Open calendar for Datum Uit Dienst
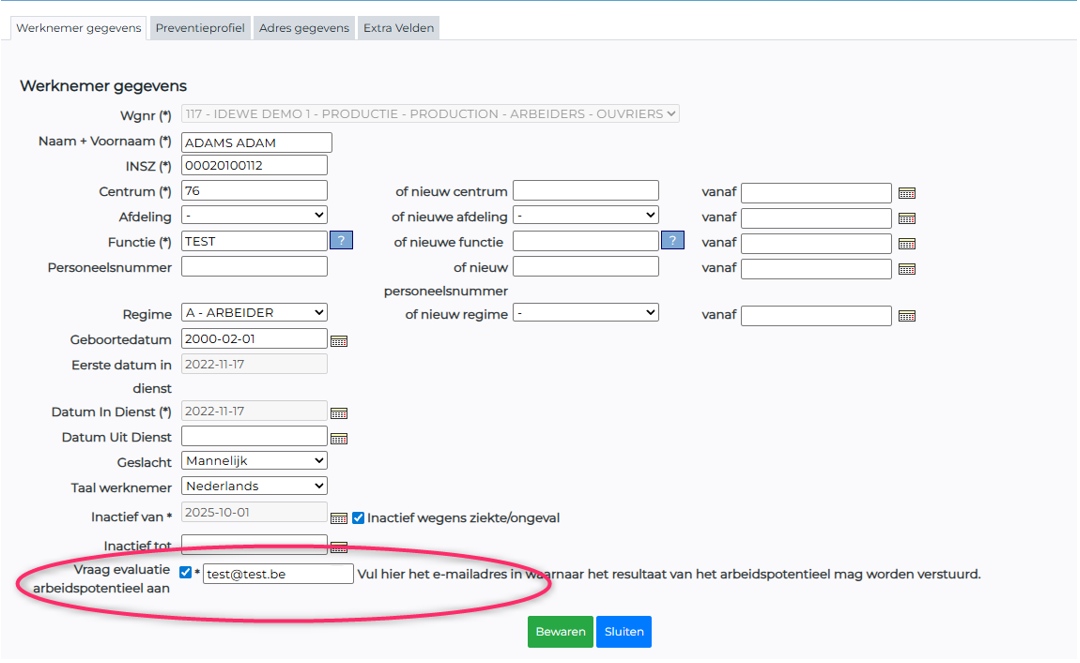This screenshot has height=663, width=1080. (339, 438)
